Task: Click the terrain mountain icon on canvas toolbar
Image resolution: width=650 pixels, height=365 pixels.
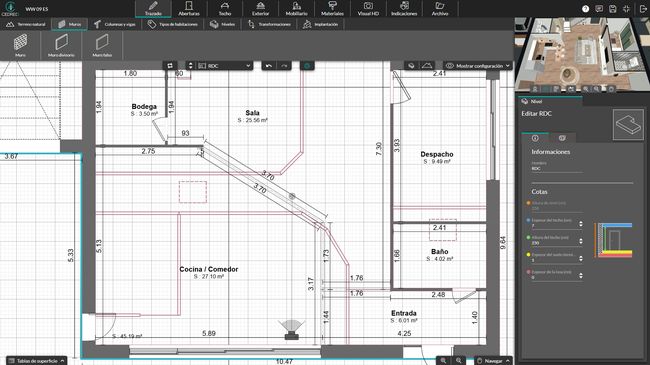Action: coord(427,66)
